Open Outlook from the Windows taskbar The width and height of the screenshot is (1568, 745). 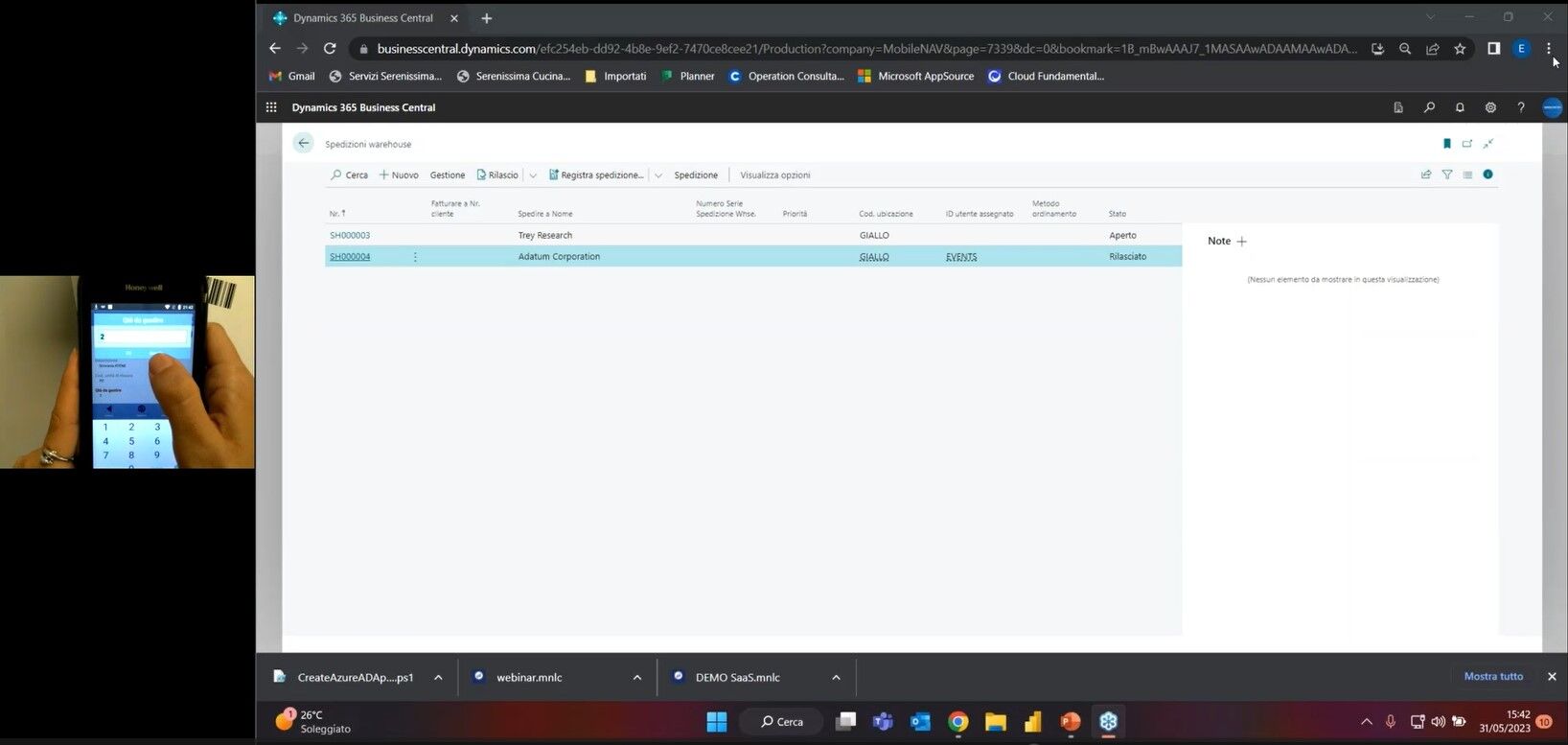click(920, 722)
